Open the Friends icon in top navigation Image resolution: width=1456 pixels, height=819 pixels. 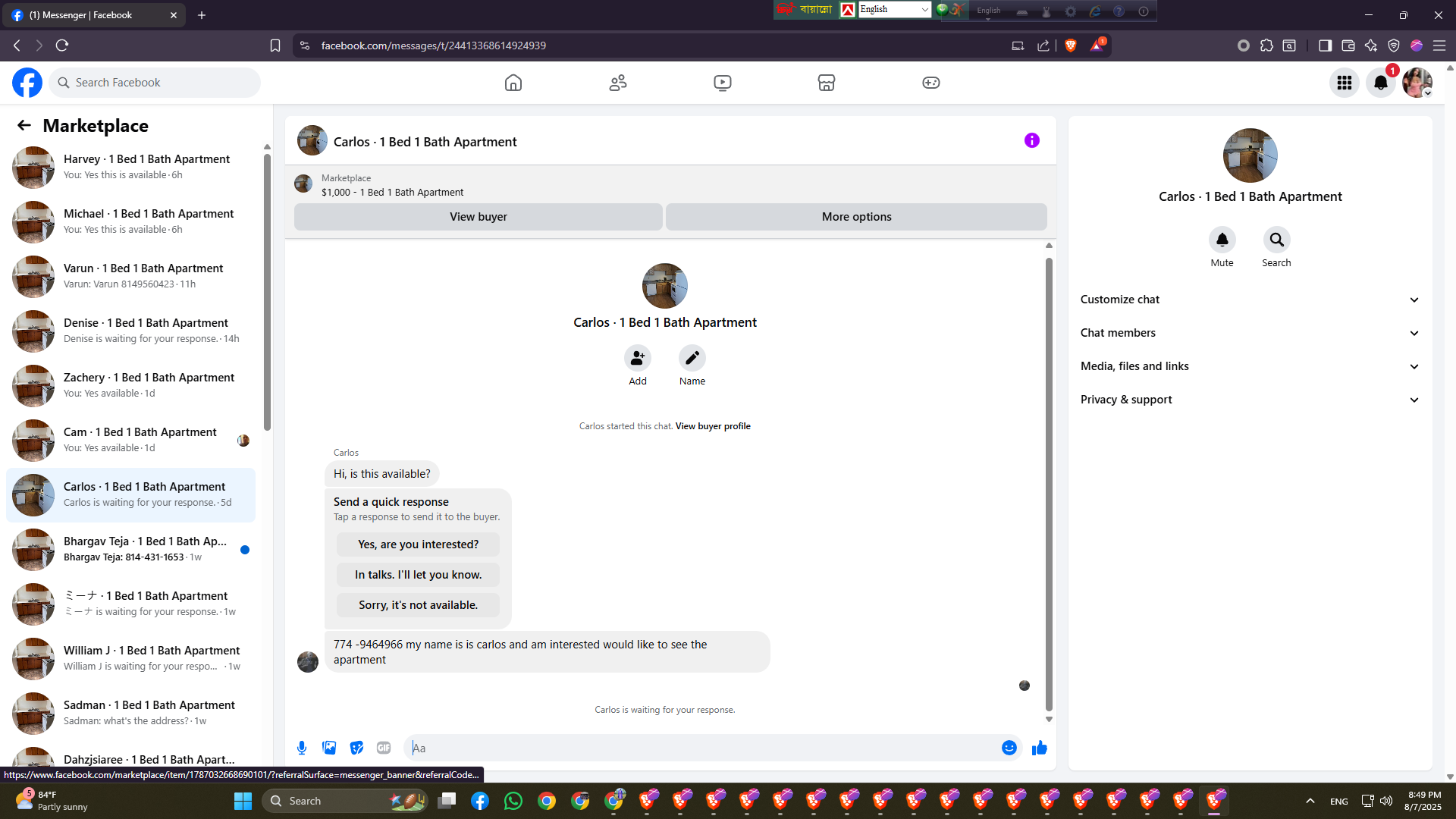618,83
